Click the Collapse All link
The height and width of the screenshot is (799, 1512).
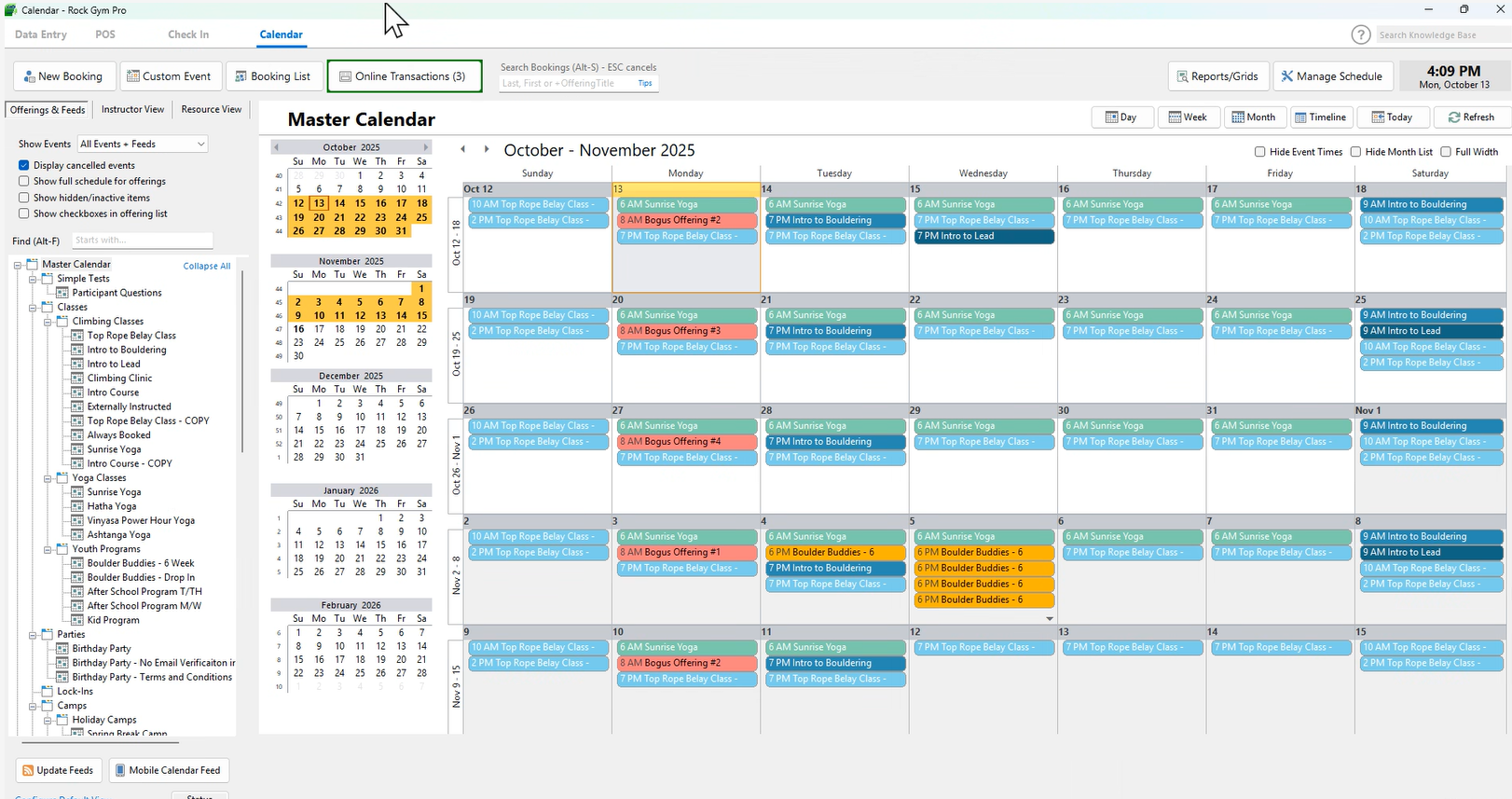click(x=207, y=266)
